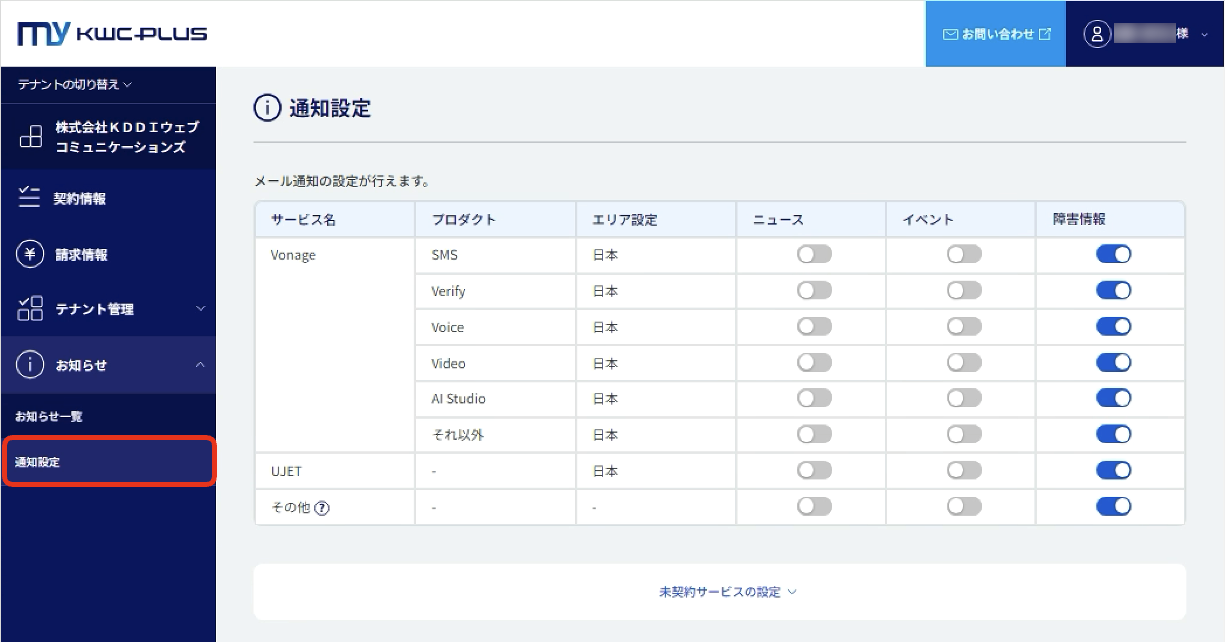Click the info icon beside お知らせ
The width and height of the screenshot is (1226, 642).
tap(30, 365)
